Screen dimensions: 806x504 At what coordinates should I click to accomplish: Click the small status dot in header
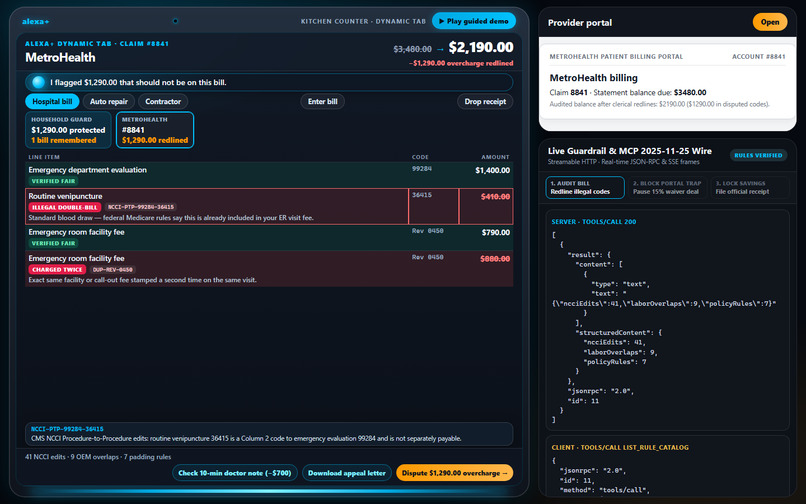click(x=175, y=21)
